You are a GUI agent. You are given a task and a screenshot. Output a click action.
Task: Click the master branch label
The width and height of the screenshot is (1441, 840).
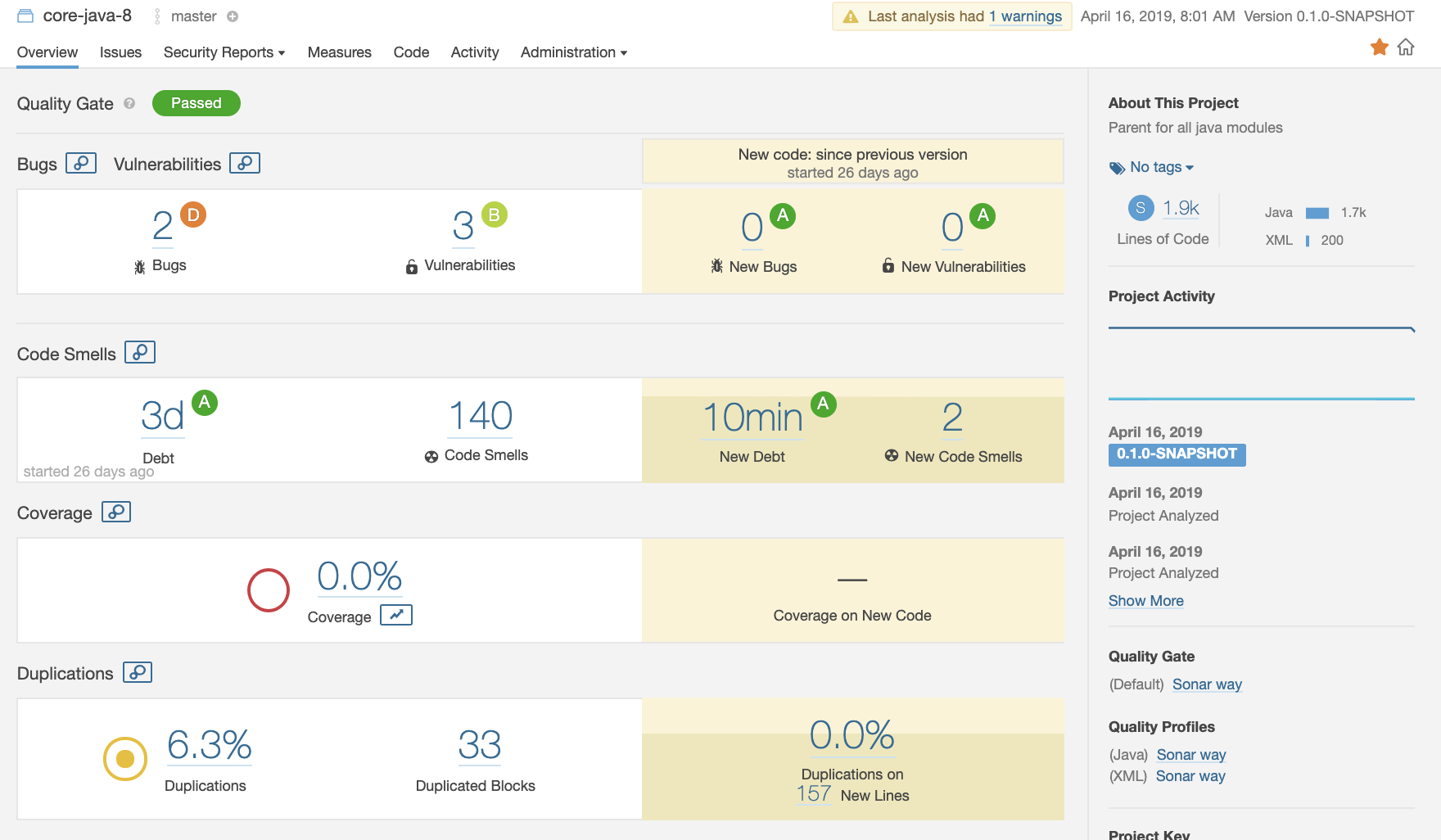[194, 16]
